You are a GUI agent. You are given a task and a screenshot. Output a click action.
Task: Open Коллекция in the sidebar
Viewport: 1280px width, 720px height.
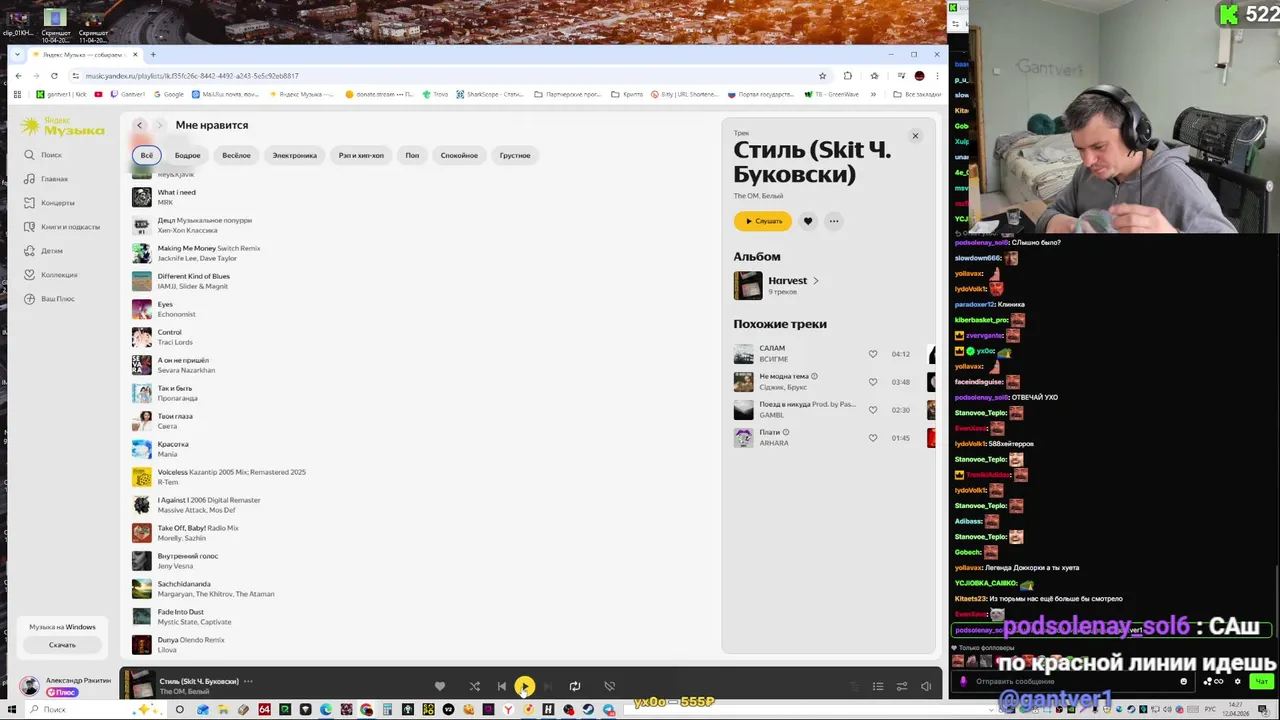click(51, 275)
